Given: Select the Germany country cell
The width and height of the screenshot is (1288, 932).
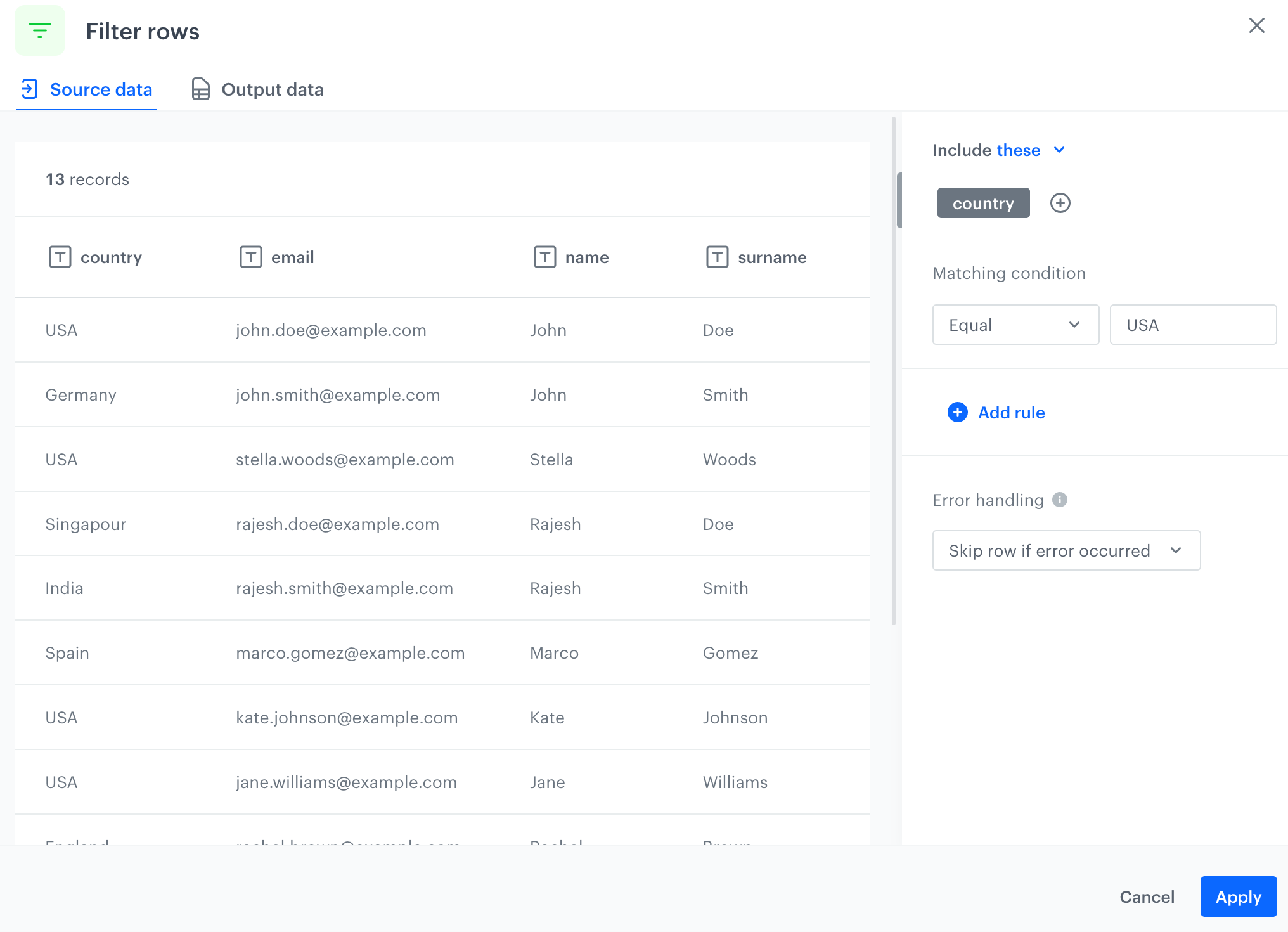Looking at the screenshot, I should [x=81, y=395].
